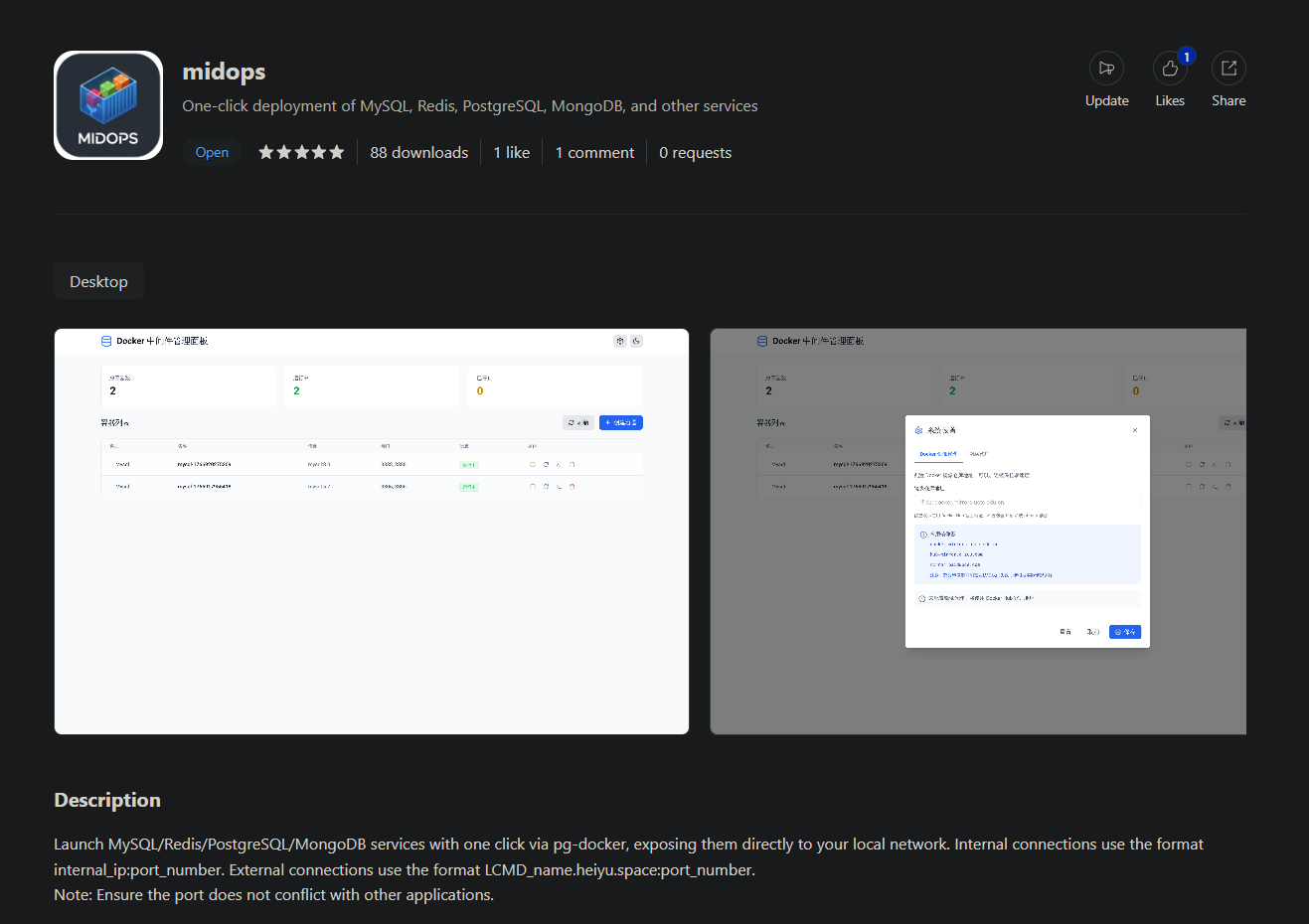
Task: Open the 0 requests link
Action: tap(696, 152)
